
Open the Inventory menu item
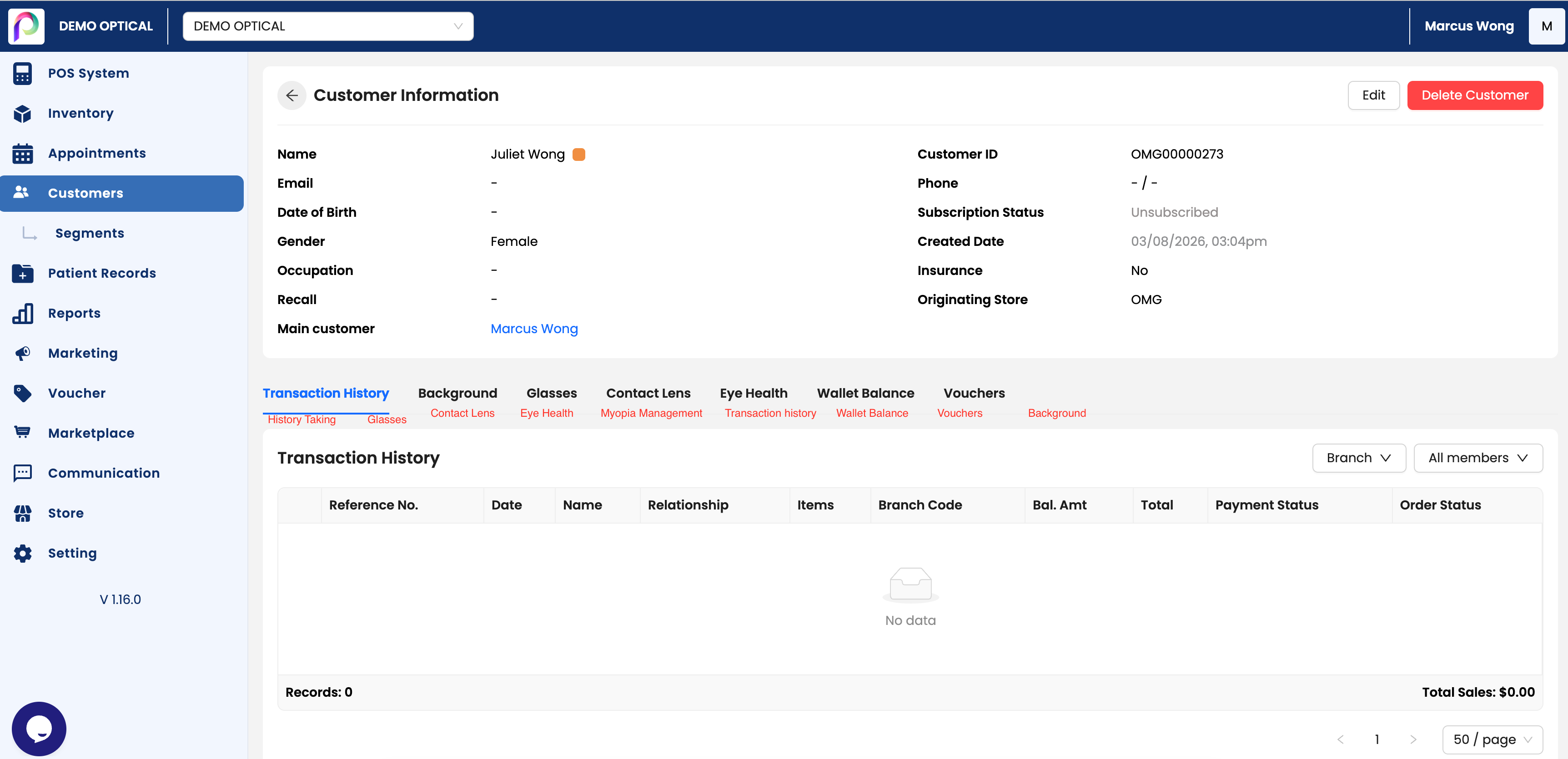pyautogui.click(x=122, y=114)
